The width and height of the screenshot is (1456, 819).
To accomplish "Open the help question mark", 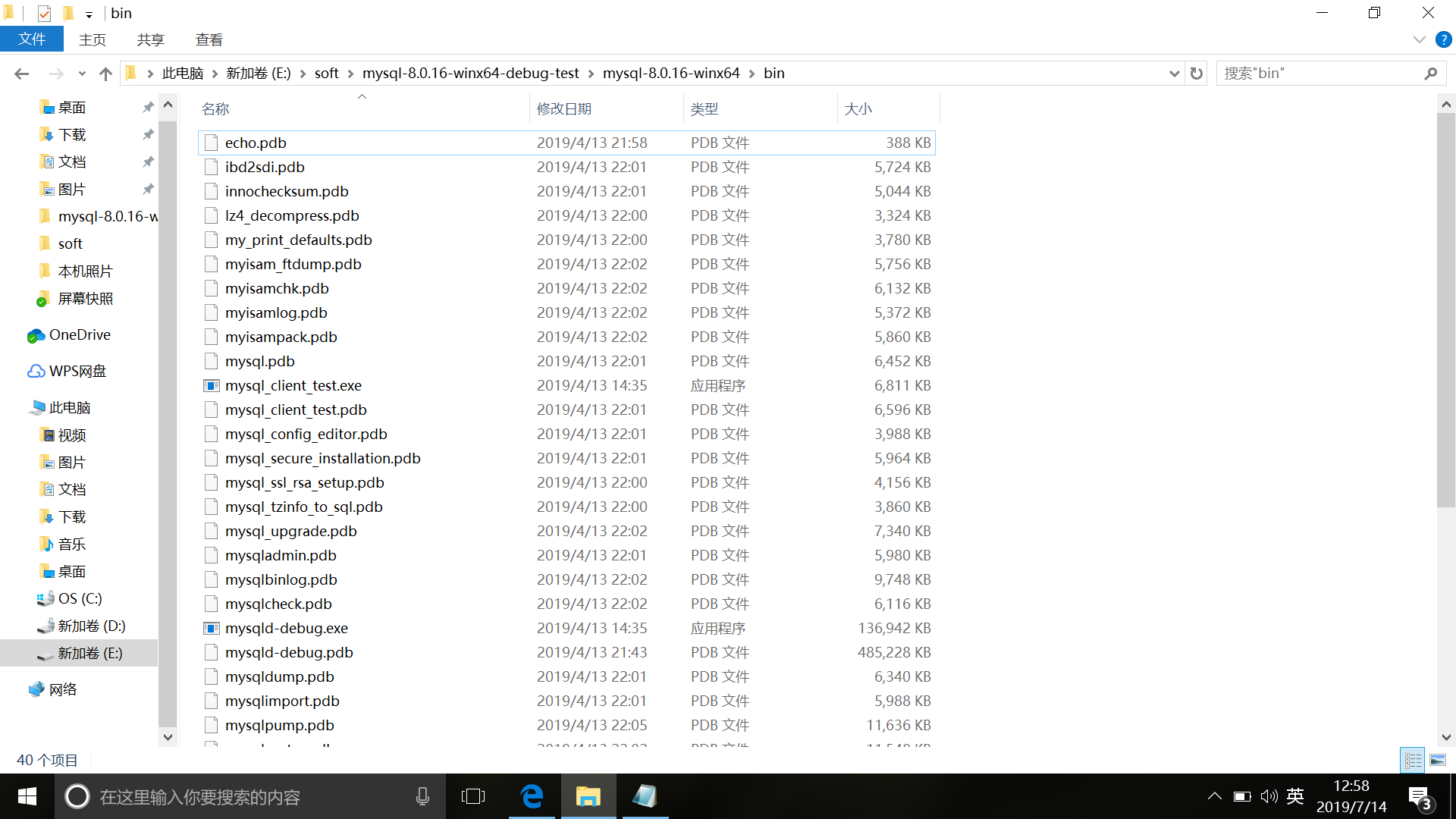I will point(1443,39).
